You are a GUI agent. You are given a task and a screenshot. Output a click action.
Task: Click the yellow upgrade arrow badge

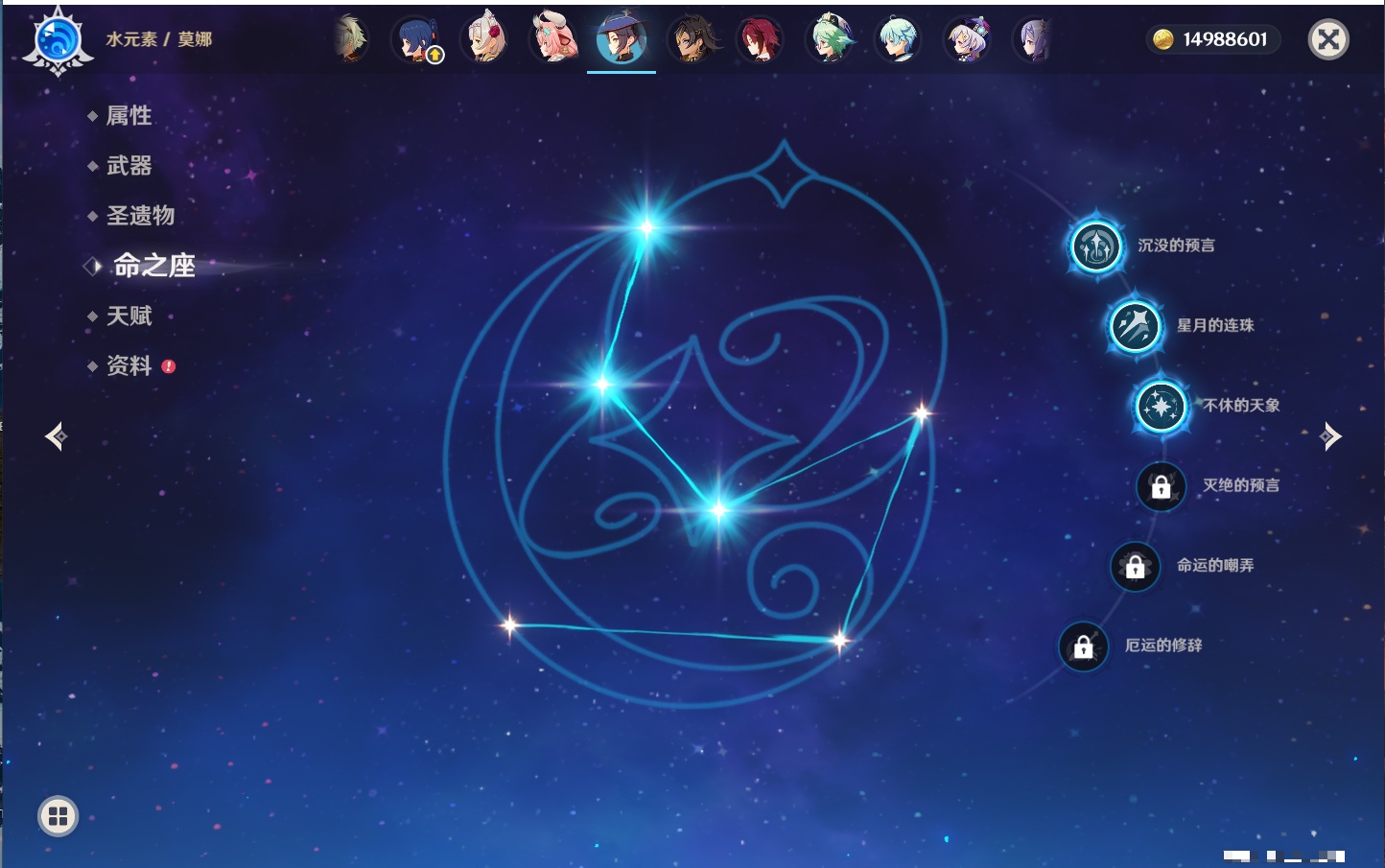pyautogui.click(x=435, y=56)
